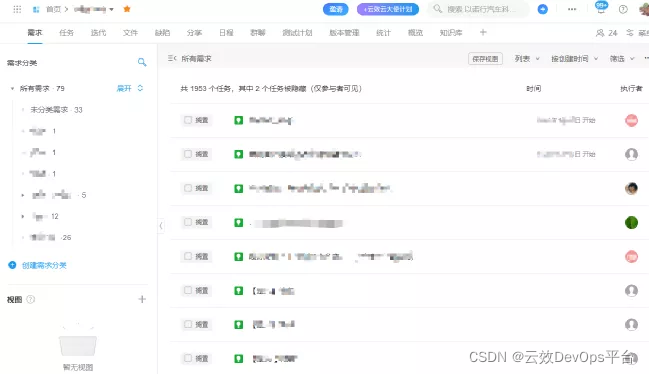Open the 按创建时间 sort dropdown
This screenshot has width=649, height=374.
click(574, 59)
